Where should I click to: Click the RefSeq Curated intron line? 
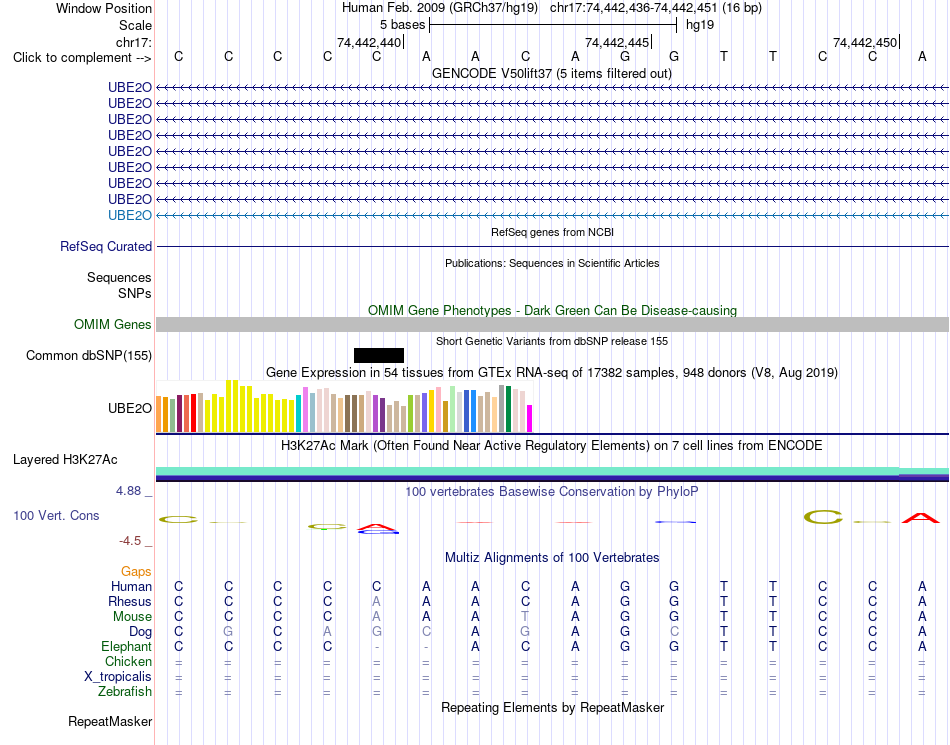553,247
